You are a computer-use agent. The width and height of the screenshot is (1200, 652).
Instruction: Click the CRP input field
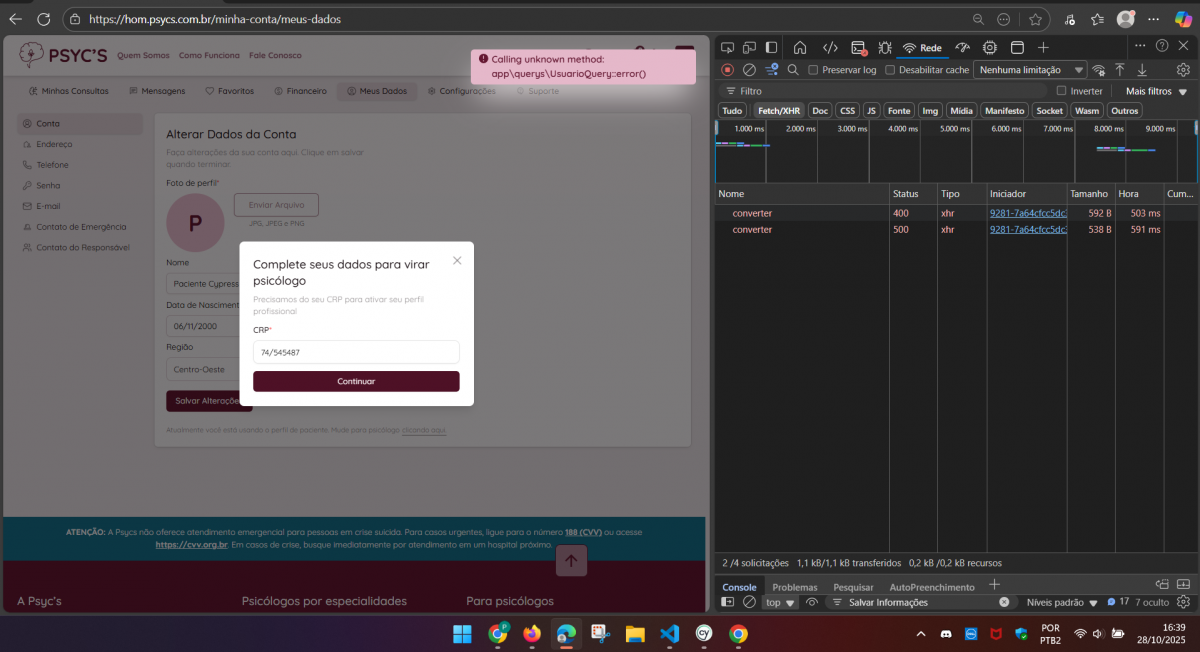(356, 352)
